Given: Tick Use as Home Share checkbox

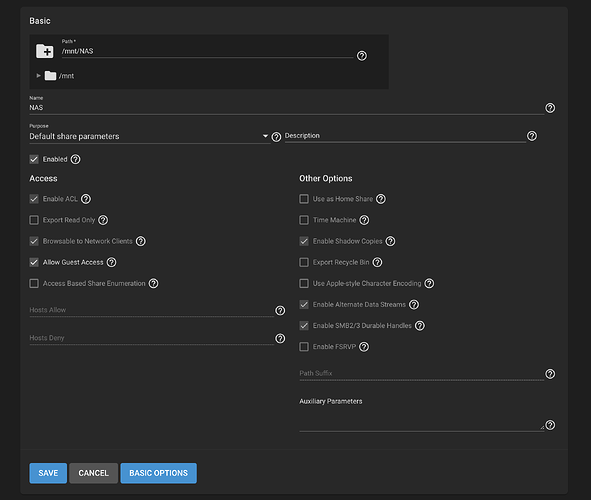Looking at the screenshot, I should point(304,199).
